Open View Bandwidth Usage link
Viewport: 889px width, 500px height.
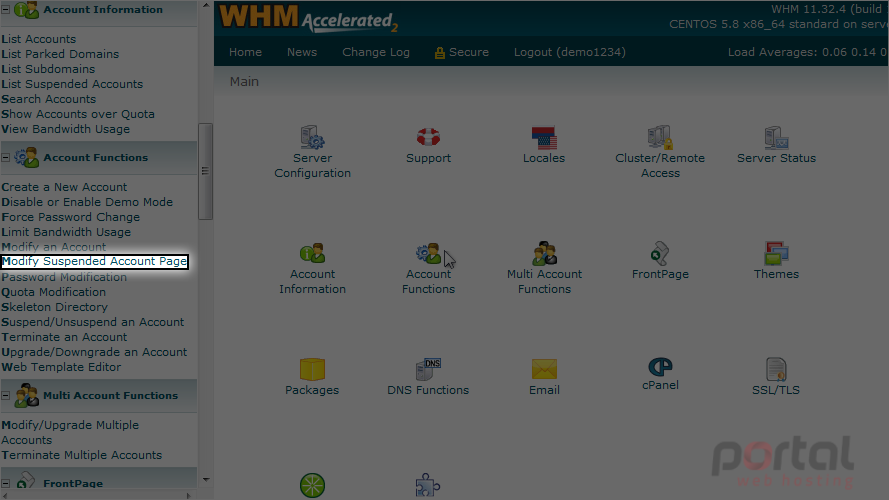click(x=65, y=129)
